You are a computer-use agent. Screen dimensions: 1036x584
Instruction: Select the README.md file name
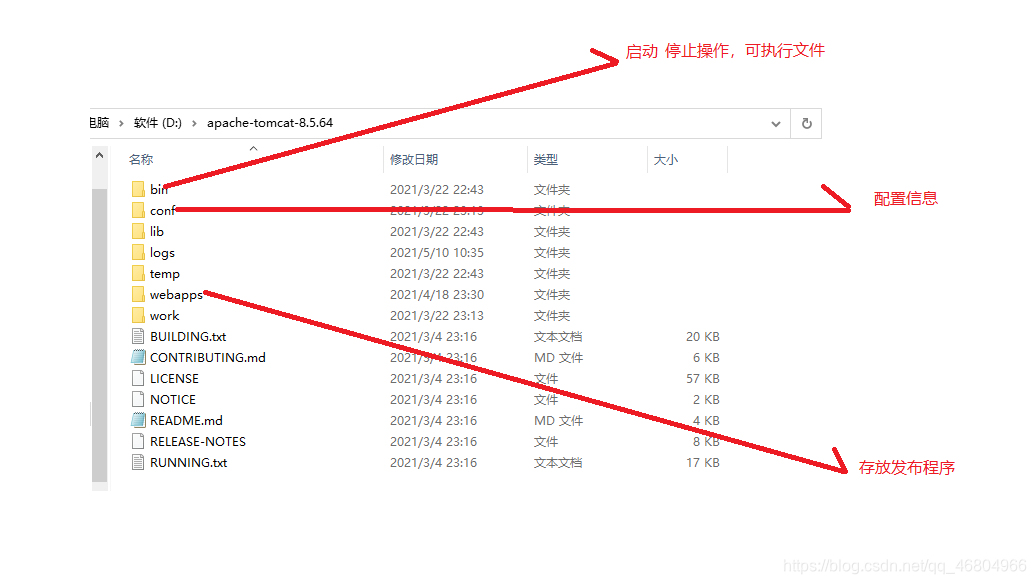pyautogui.click(x=186, y=421)
